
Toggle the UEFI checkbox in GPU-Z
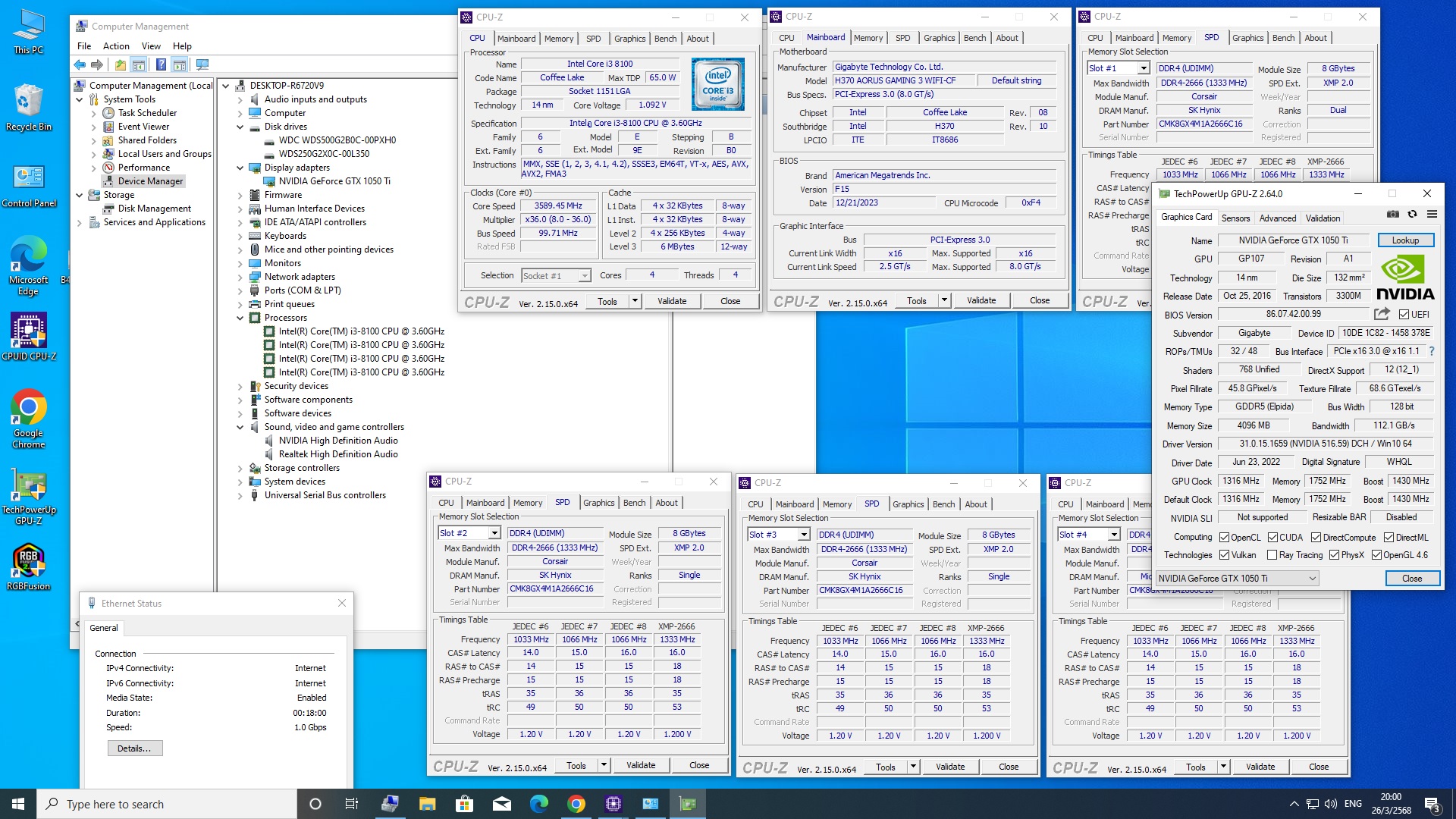1404,315
